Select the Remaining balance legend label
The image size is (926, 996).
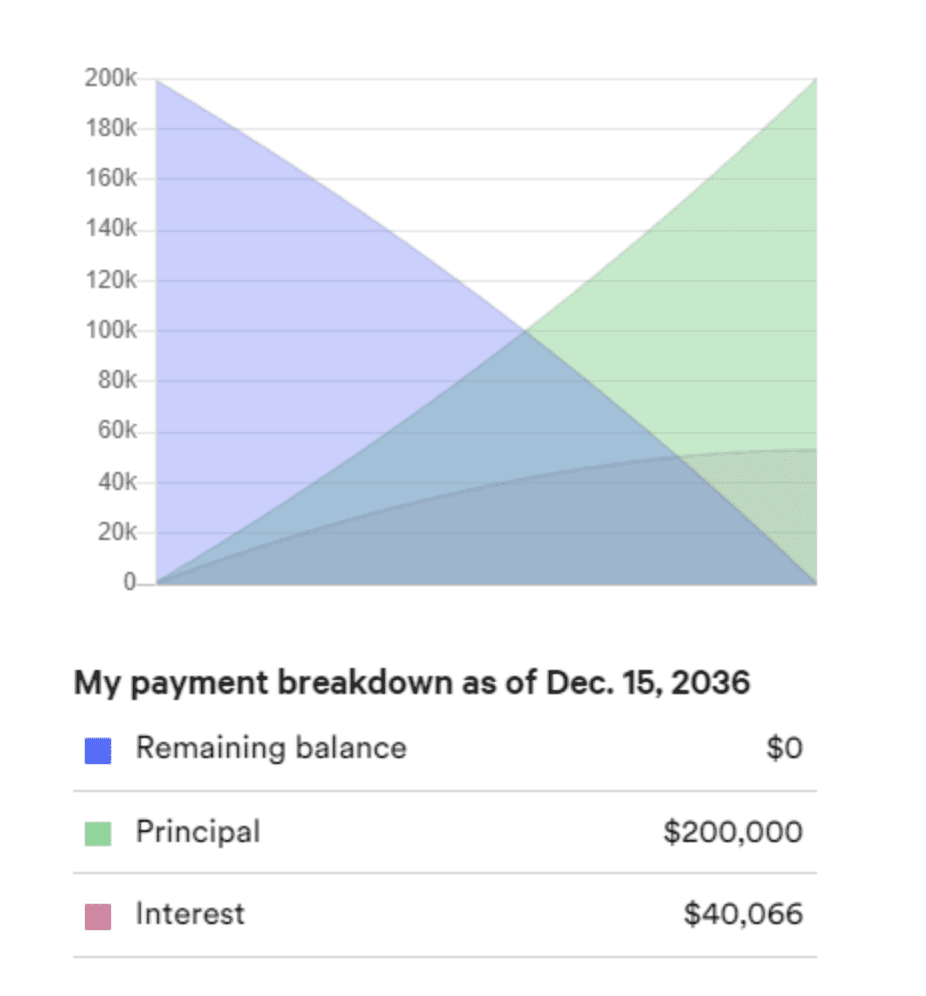(x=271, y=748)
